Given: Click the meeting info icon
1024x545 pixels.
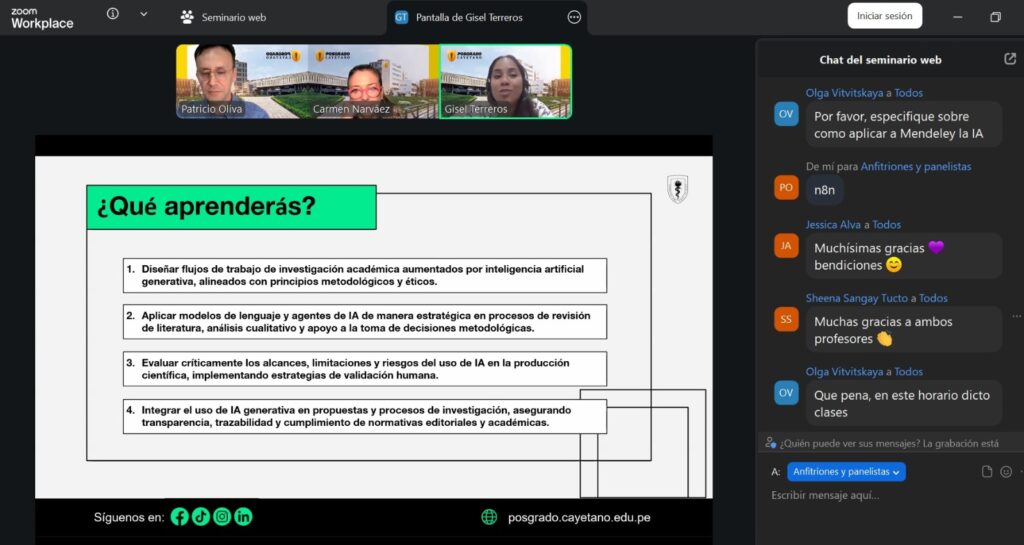Looking at the screenshot, I should click(112, 14).
